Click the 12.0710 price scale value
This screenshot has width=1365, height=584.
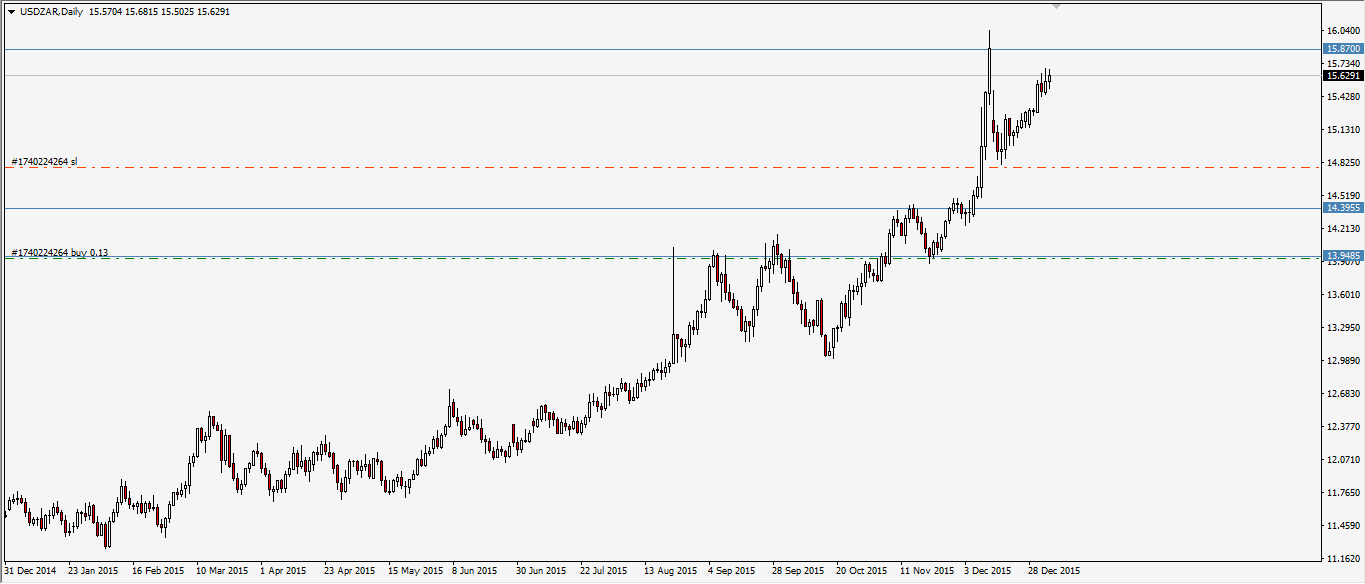tap(1343, 460)
